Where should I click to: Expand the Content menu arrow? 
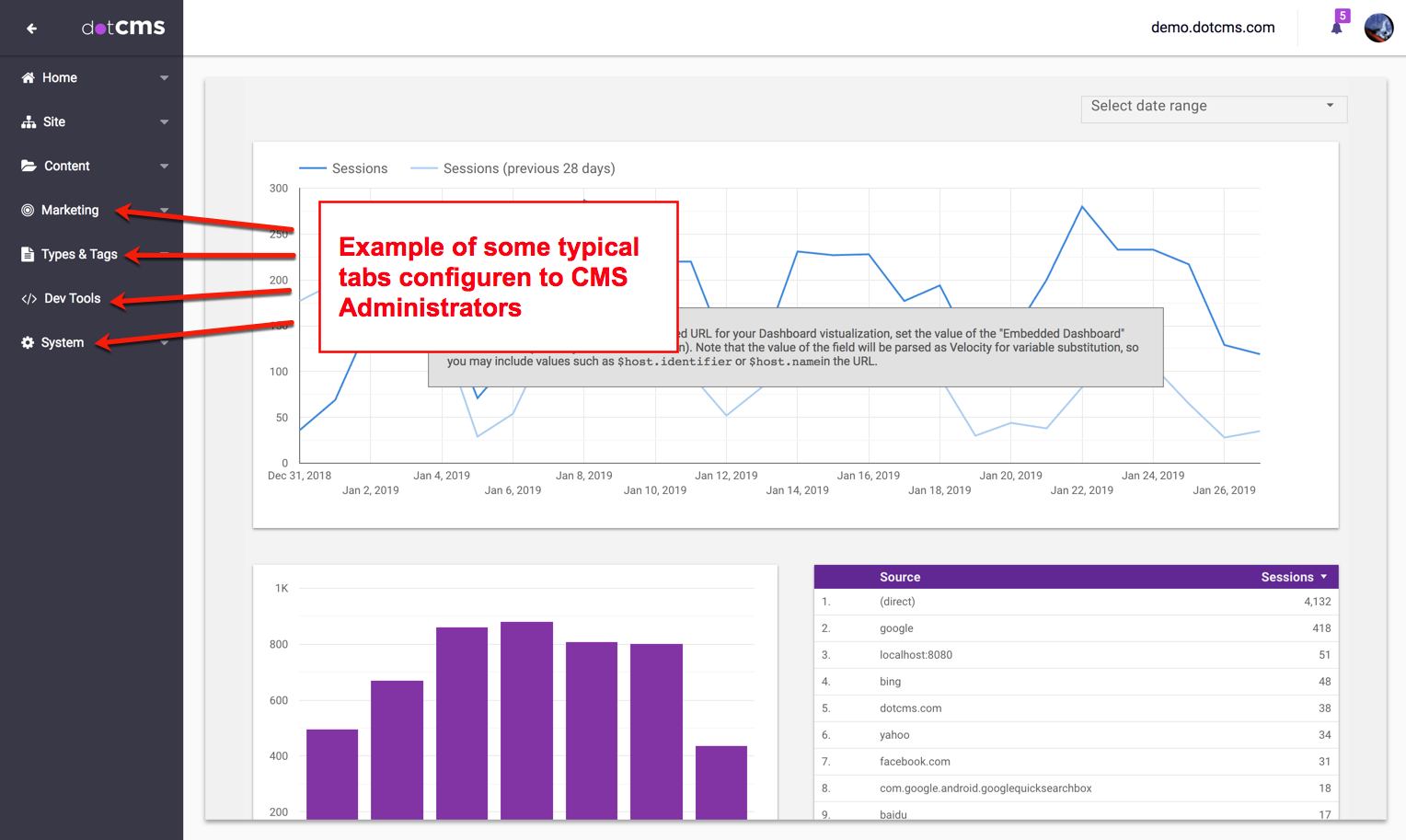coord(164,167)
